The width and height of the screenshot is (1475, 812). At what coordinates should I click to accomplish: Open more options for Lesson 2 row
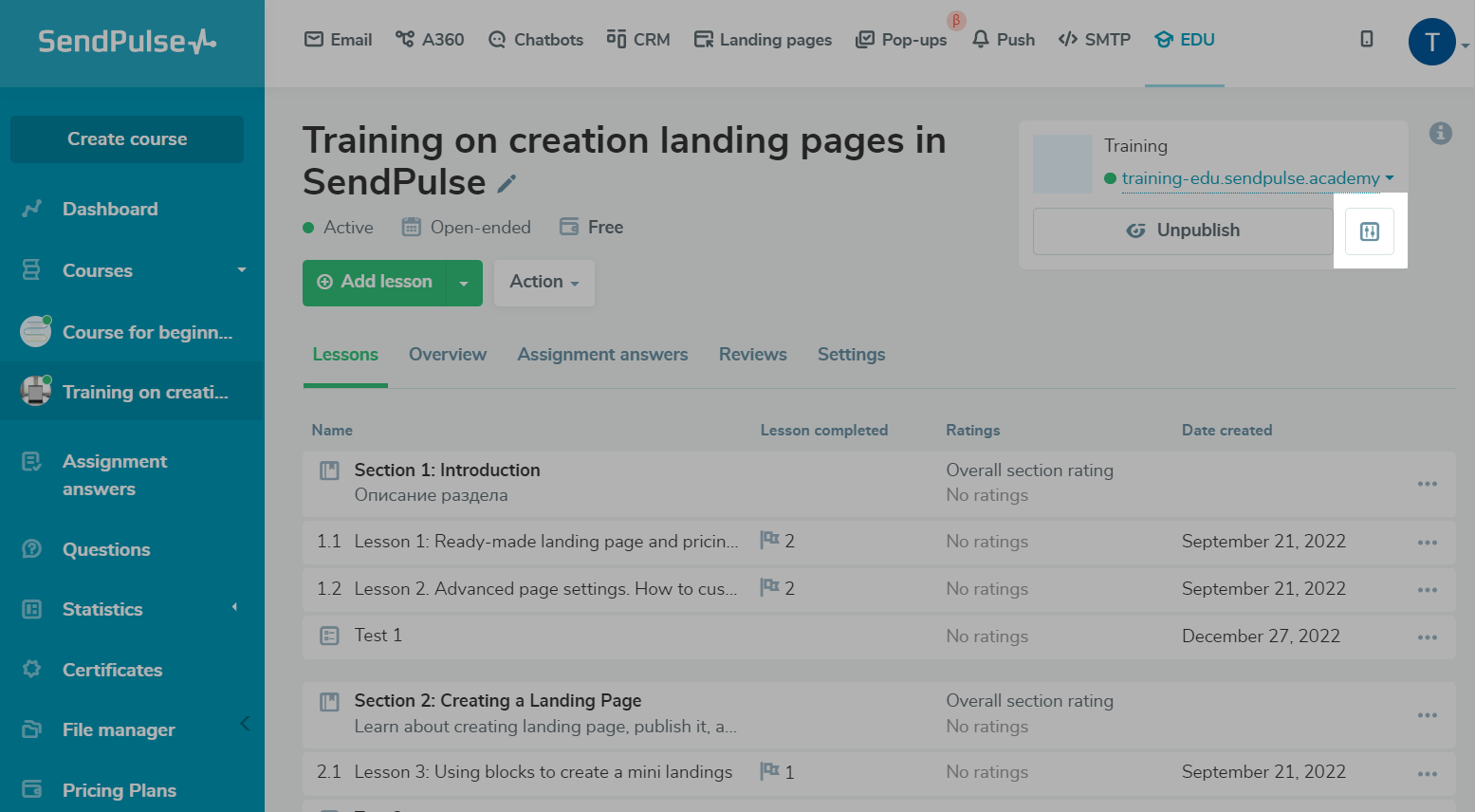coord(1428,590)
